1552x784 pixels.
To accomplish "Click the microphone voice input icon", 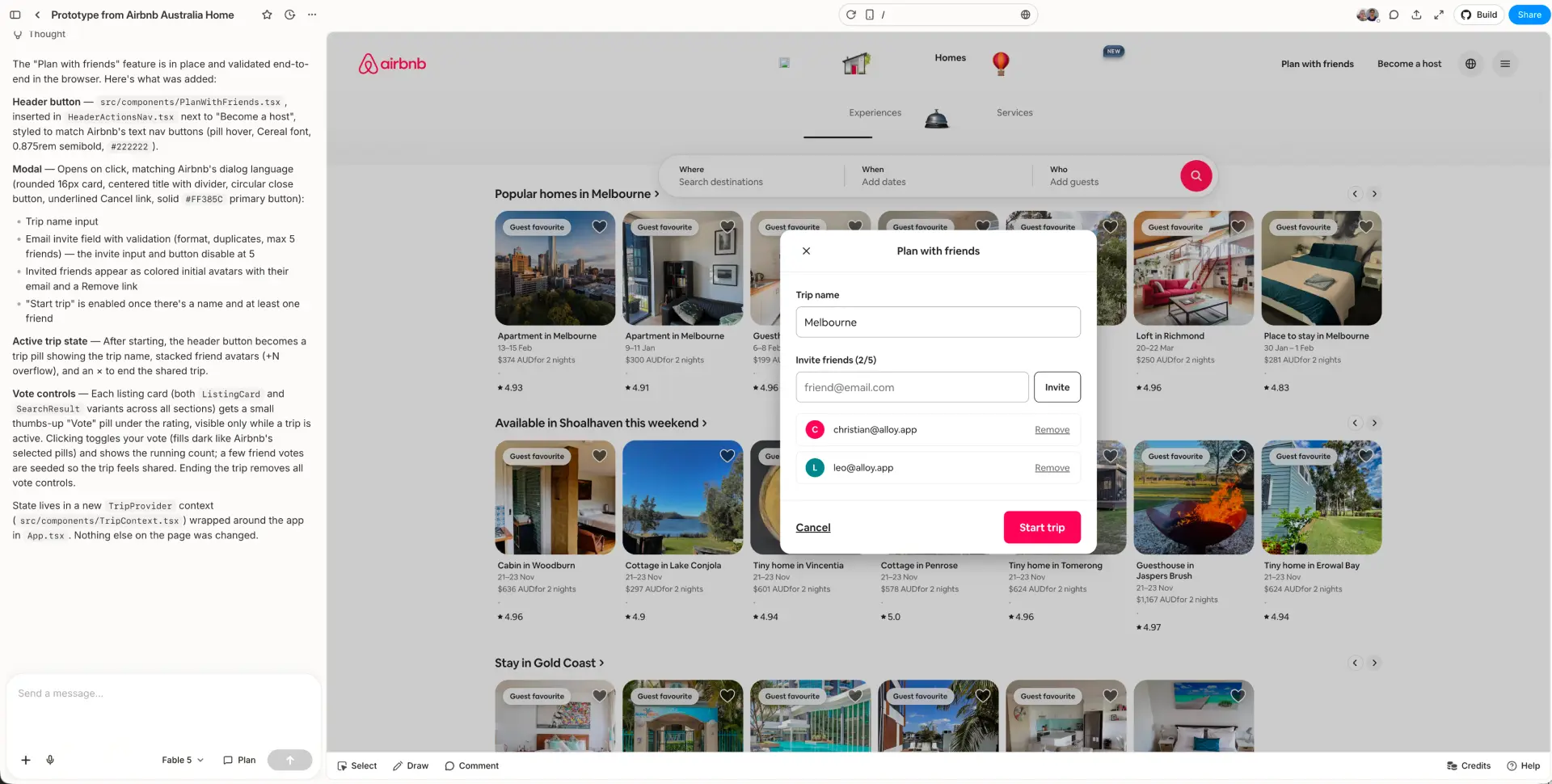I will click(50, 761).
